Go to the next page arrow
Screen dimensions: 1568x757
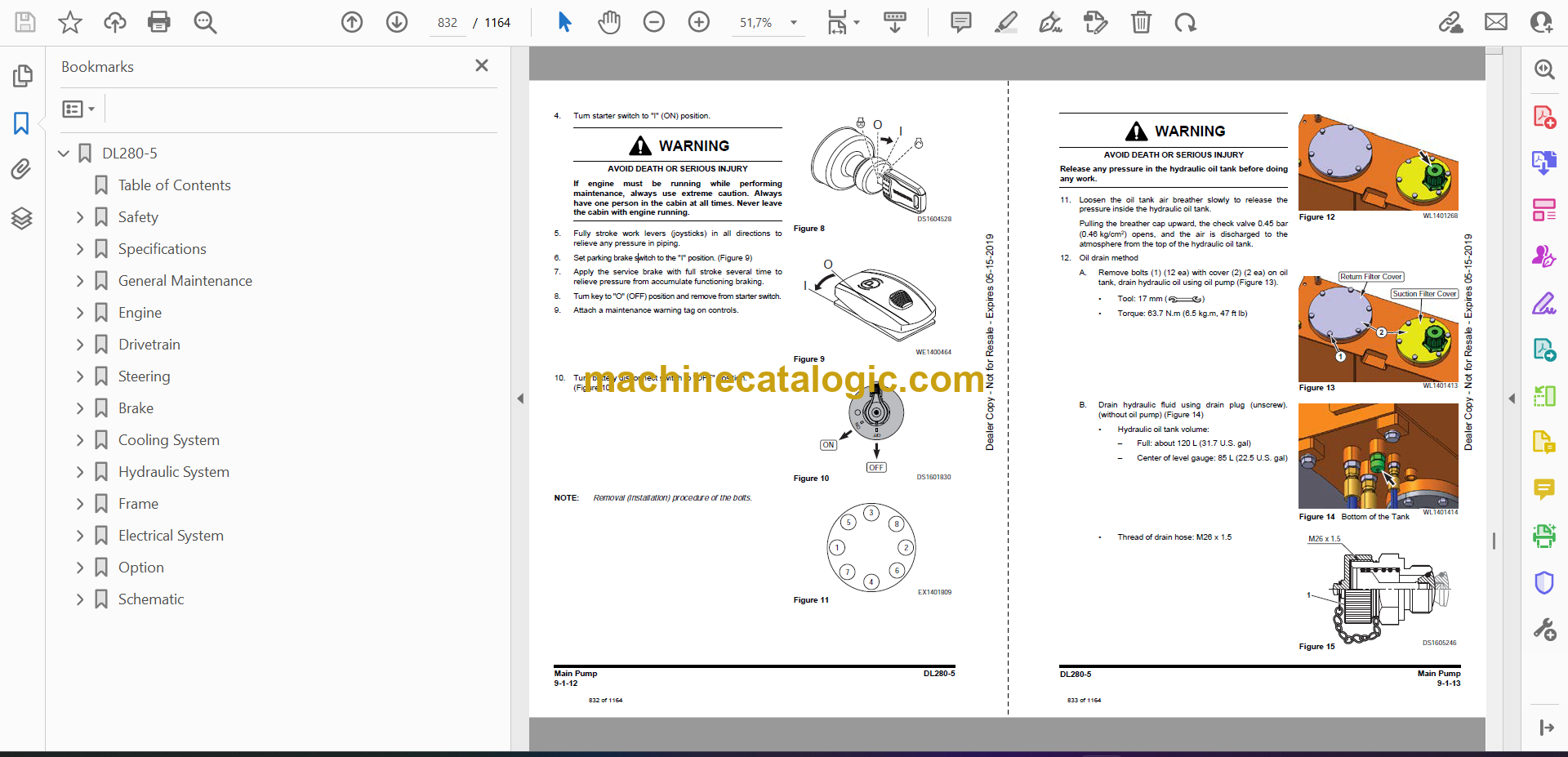coord(397,22)
